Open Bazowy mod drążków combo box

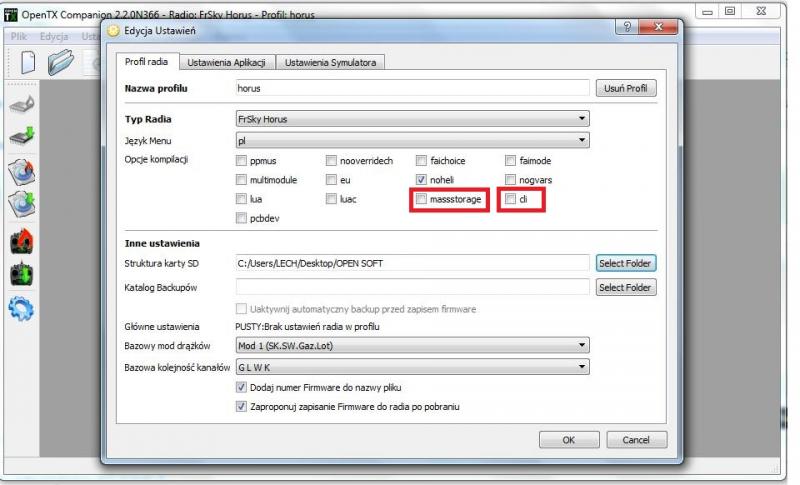click(x=411, y=346)
